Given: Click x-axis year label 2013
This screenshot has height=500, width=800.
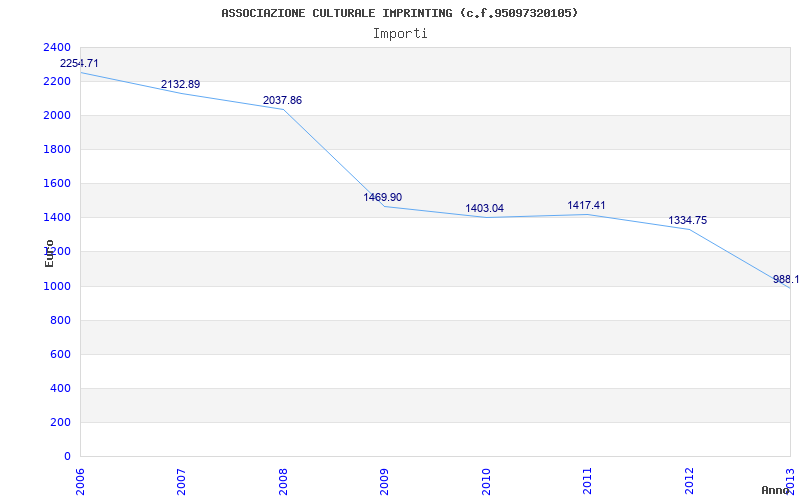Looking at the screenshot, I should point(791,482).
